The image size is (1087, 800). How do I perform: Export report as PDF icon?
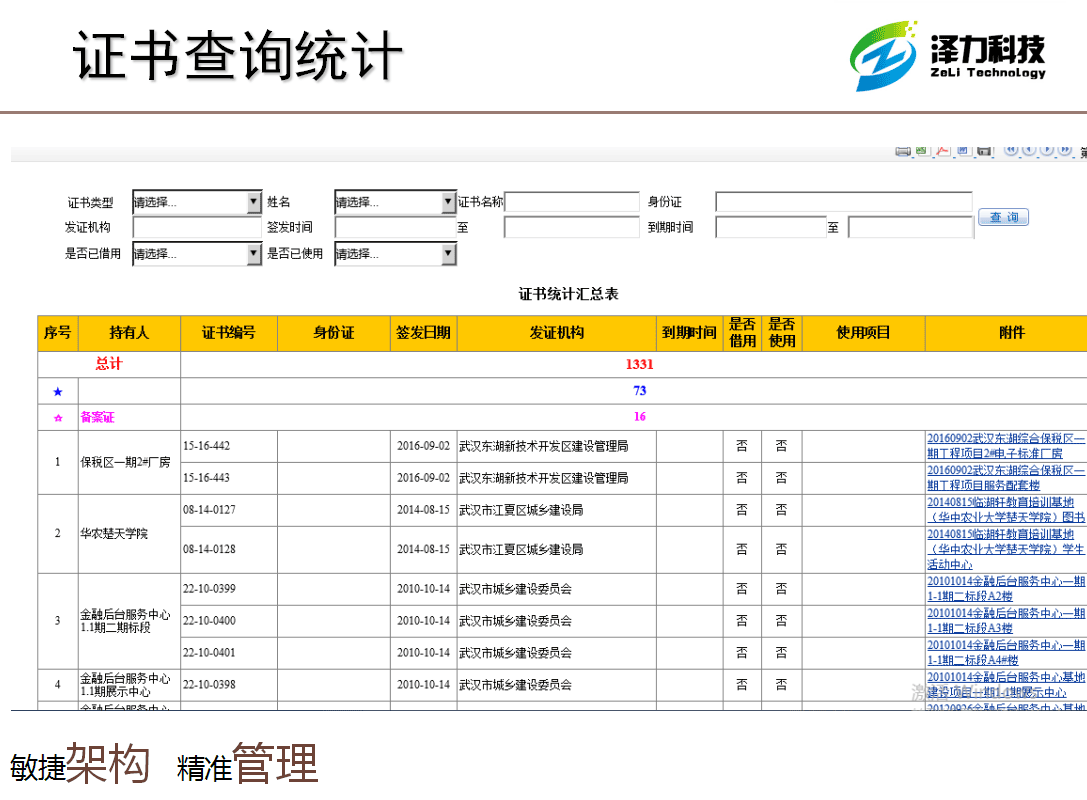point(942,151)
